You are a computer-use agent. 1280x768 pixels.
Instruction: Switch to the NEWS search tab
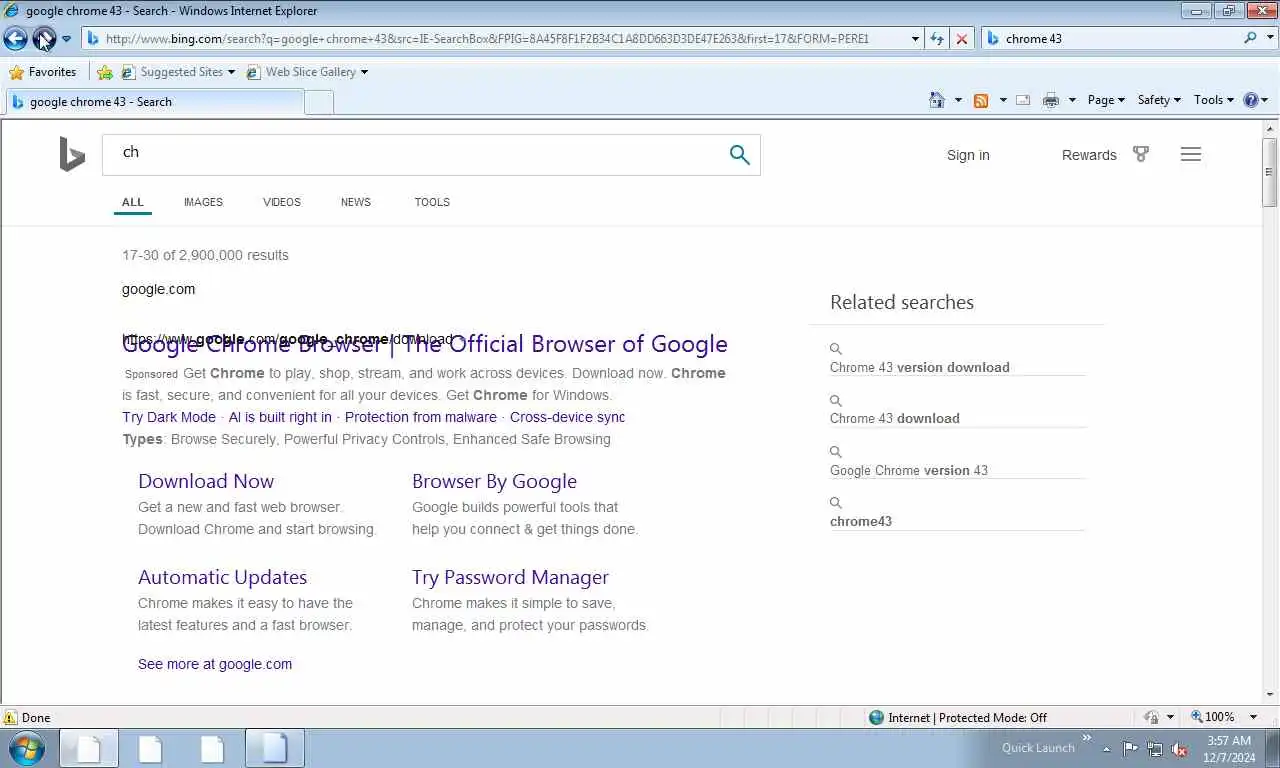356,202
